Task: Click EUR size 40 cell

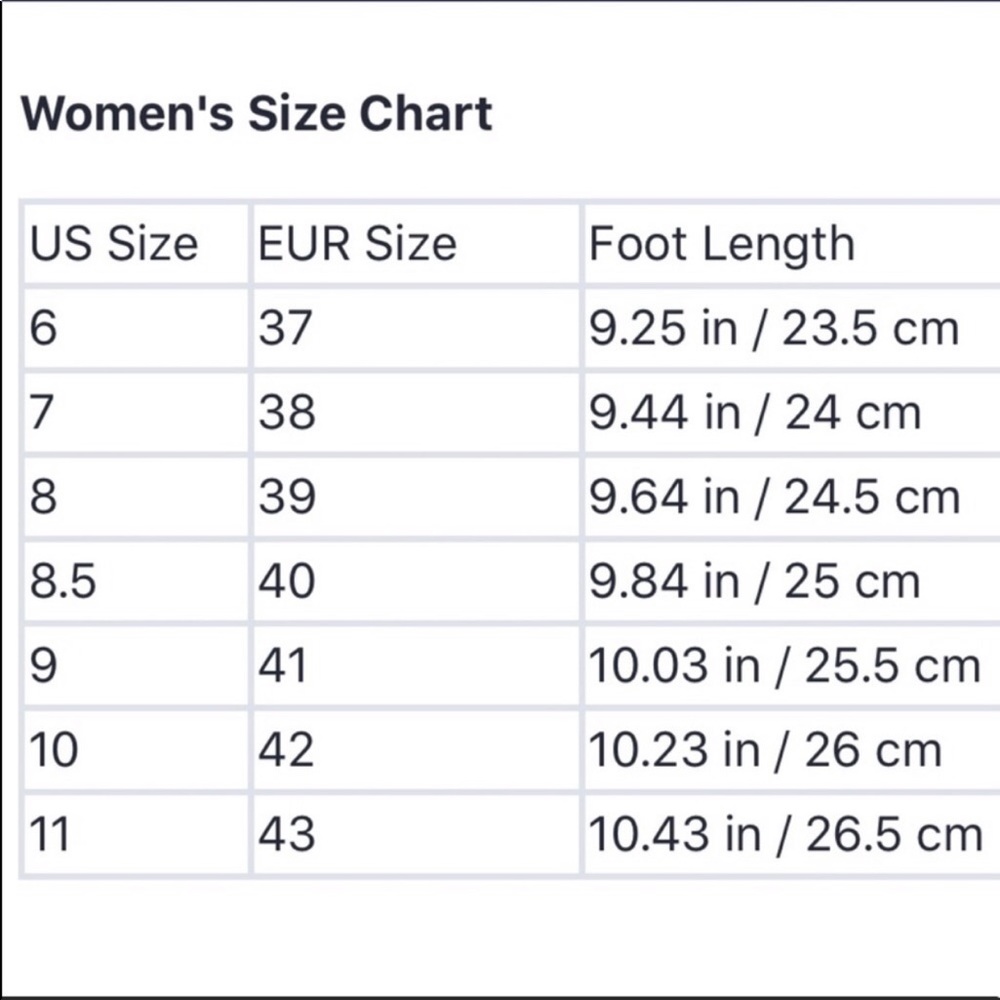Action: pyautogui.click(x=286, y=581)
